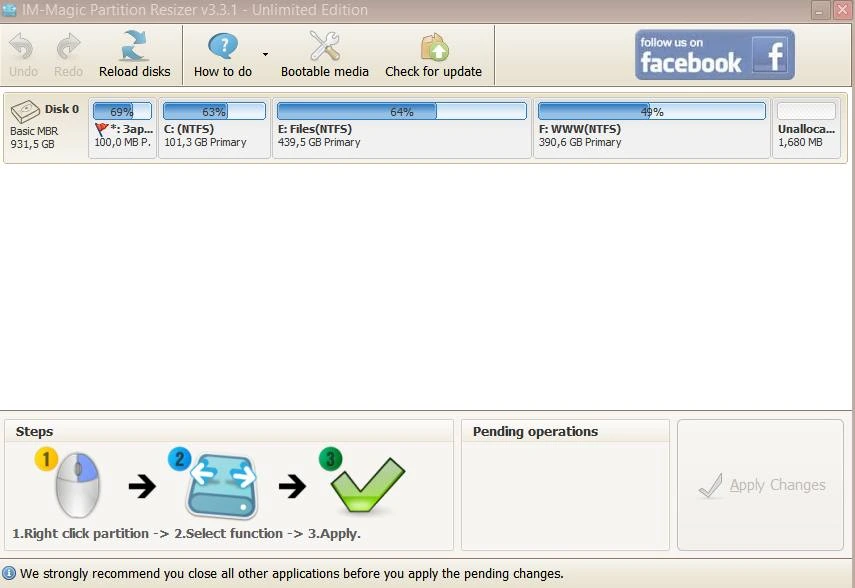855x588 pixels.
Task: Click the Pending operations header
Action: (535, 431)
